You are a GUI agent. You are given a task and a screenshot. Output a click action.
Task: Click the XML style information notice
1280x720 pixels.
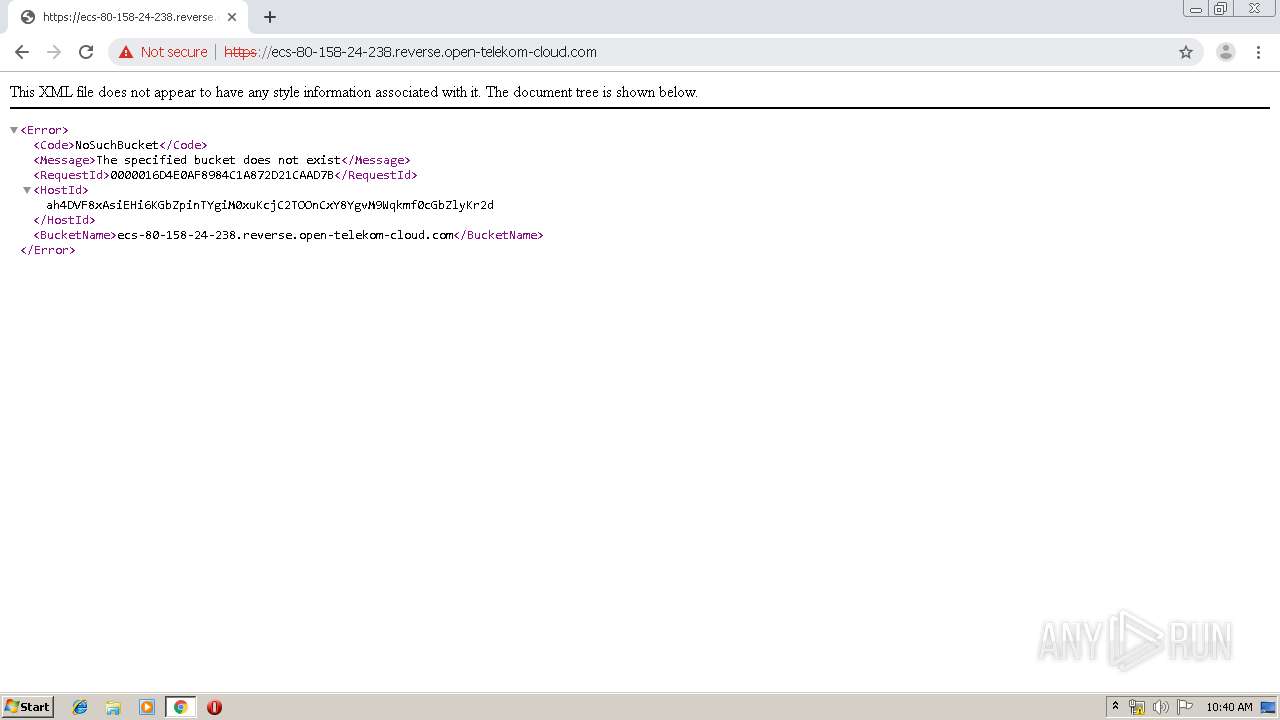354,92
